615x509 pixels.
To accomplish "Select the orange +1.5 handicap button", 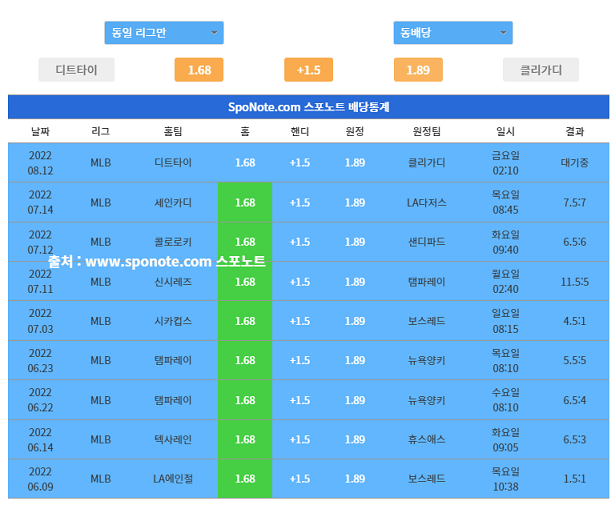I will pyautogui.click(x=308, y=70).
